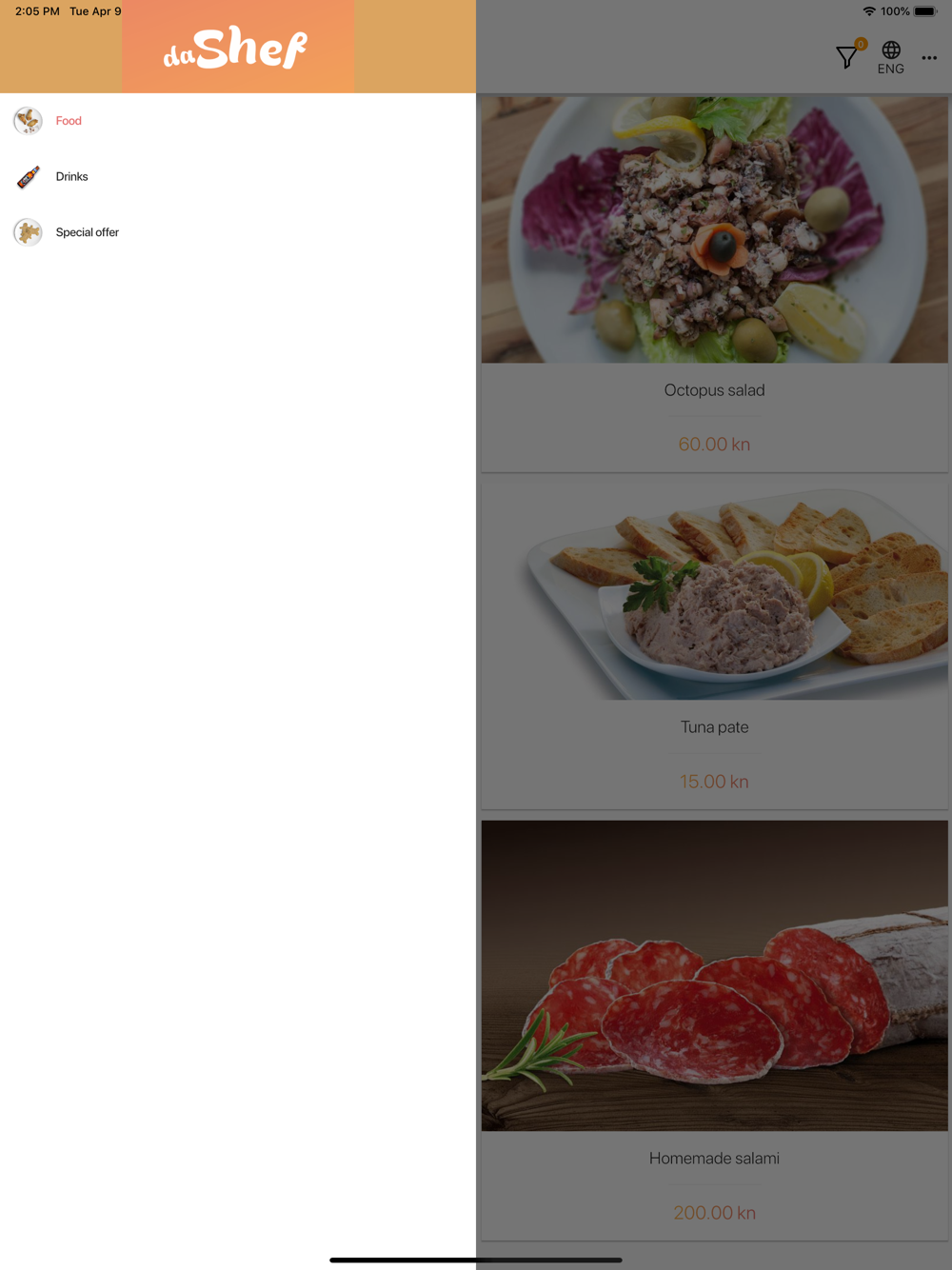
Task: Click the Homemade salami title
Action: (x=714, y=1159)
